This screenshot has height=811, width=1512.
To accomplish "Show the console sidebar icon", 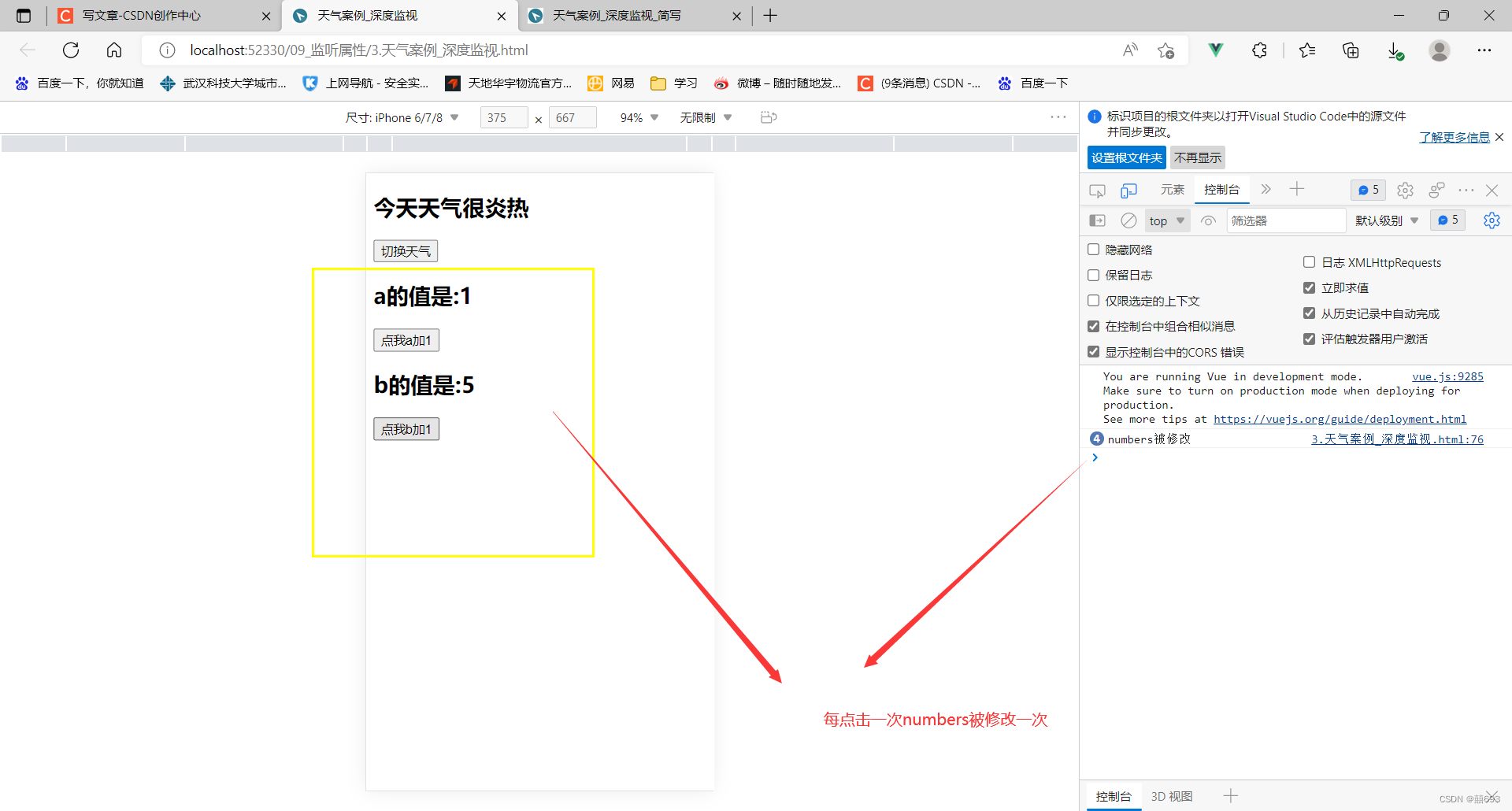I will pos(1097,220).
